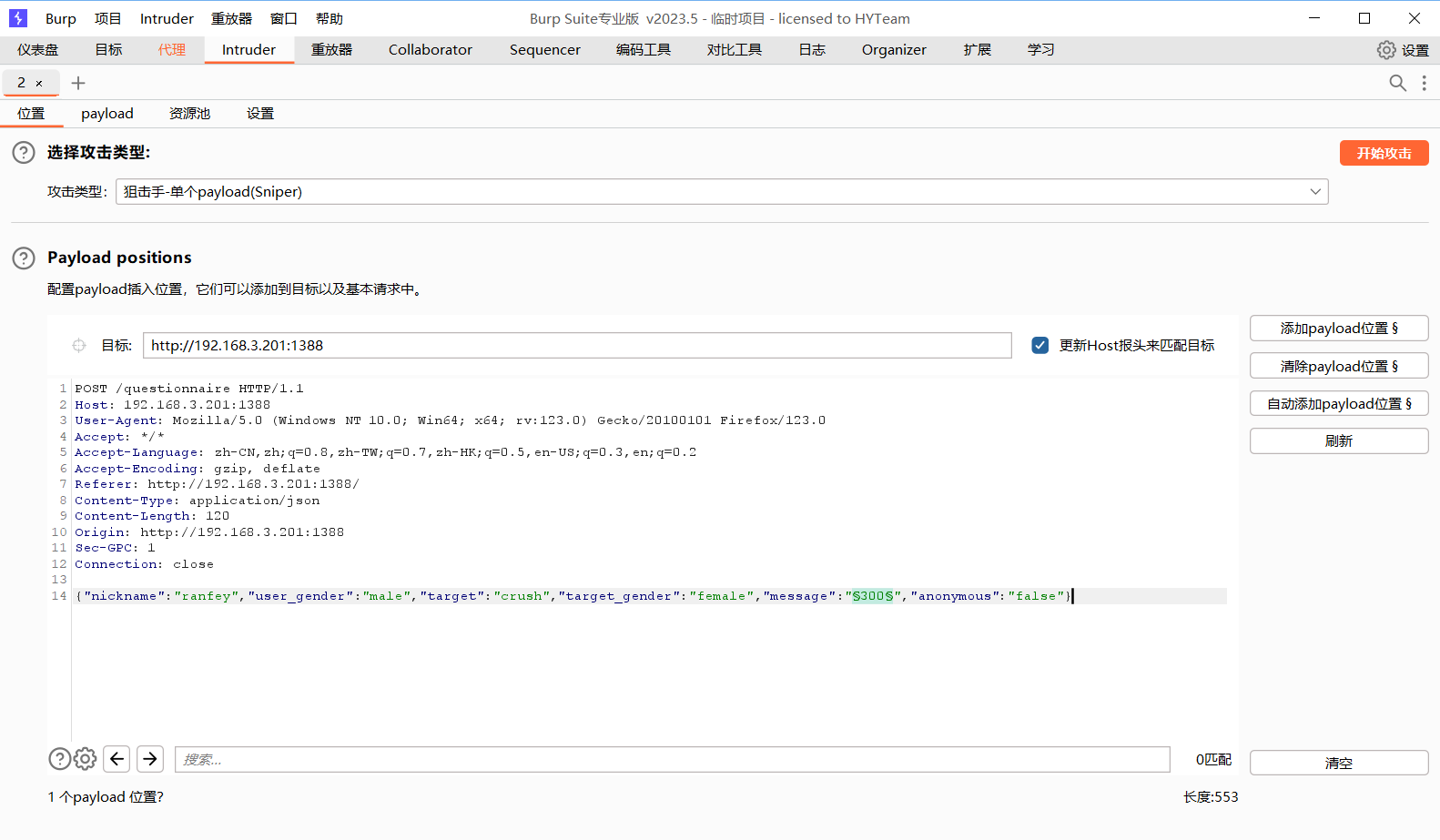Screen dimensions: 1440x840
Task: Open the Burp menu
Action: click(x=61, y=18)
